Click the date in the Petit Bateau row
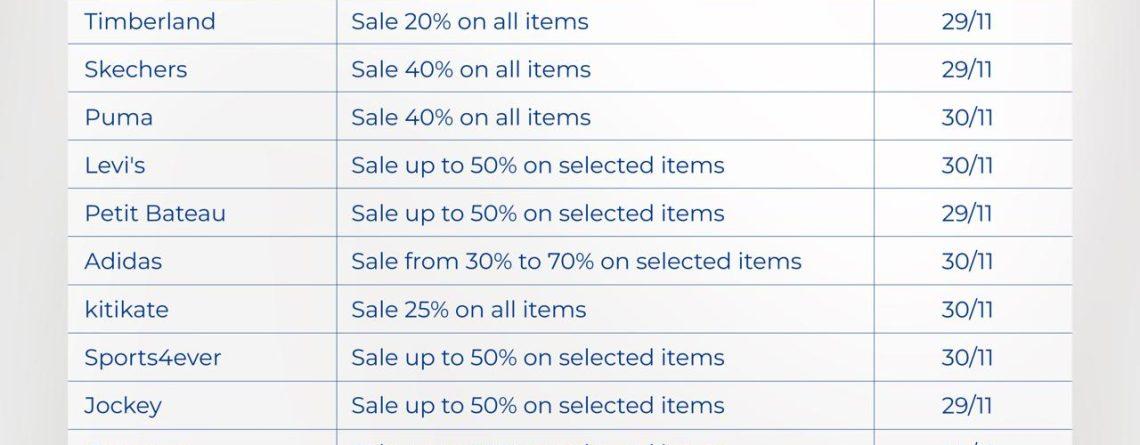This screenshot has height=445, width=1140. [966, 213]
